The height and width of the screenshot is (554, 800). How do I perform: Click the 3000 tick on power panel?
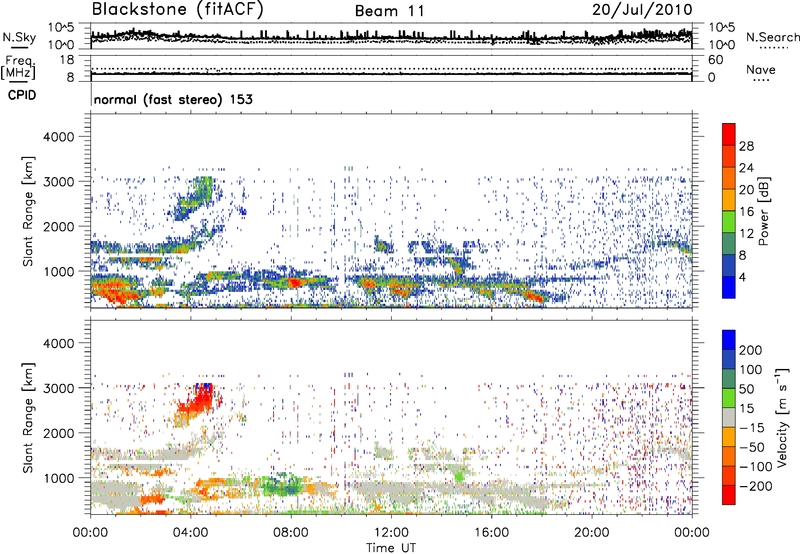[58, 182]
